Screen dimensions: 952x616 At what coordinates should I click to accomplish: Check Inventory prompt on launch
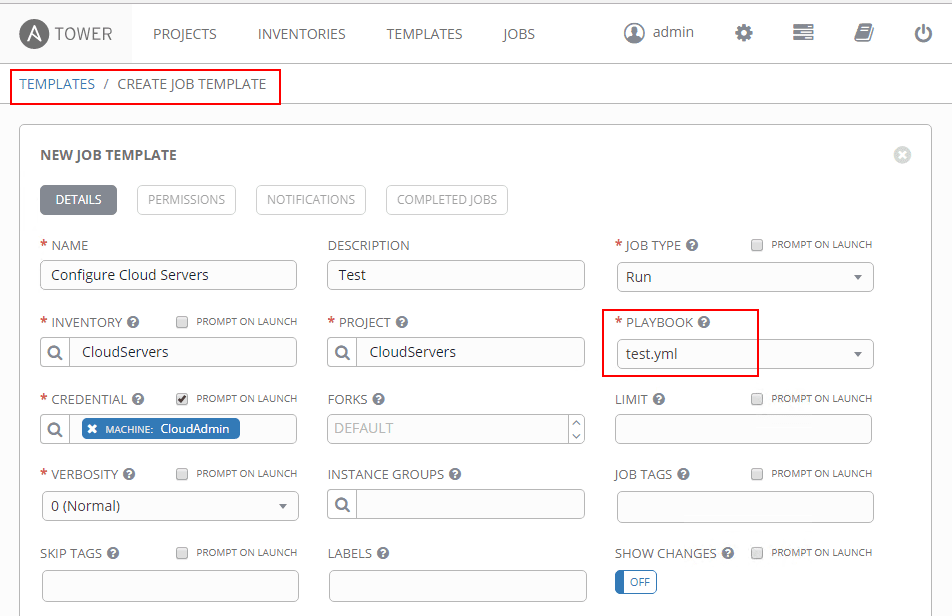point(182,322)
